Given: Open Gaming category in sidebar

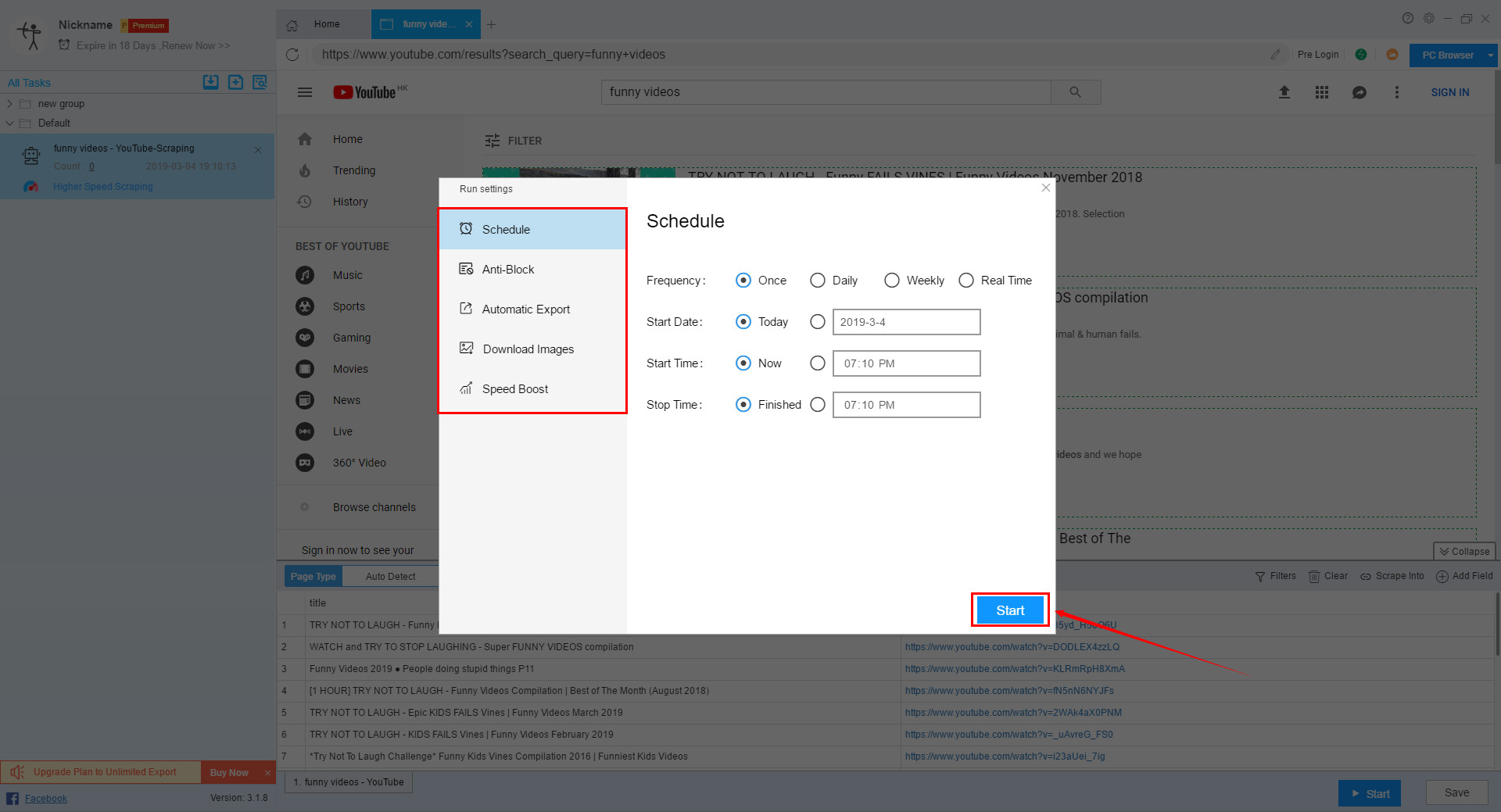Looking at the screenshot, I should [352, 338].
